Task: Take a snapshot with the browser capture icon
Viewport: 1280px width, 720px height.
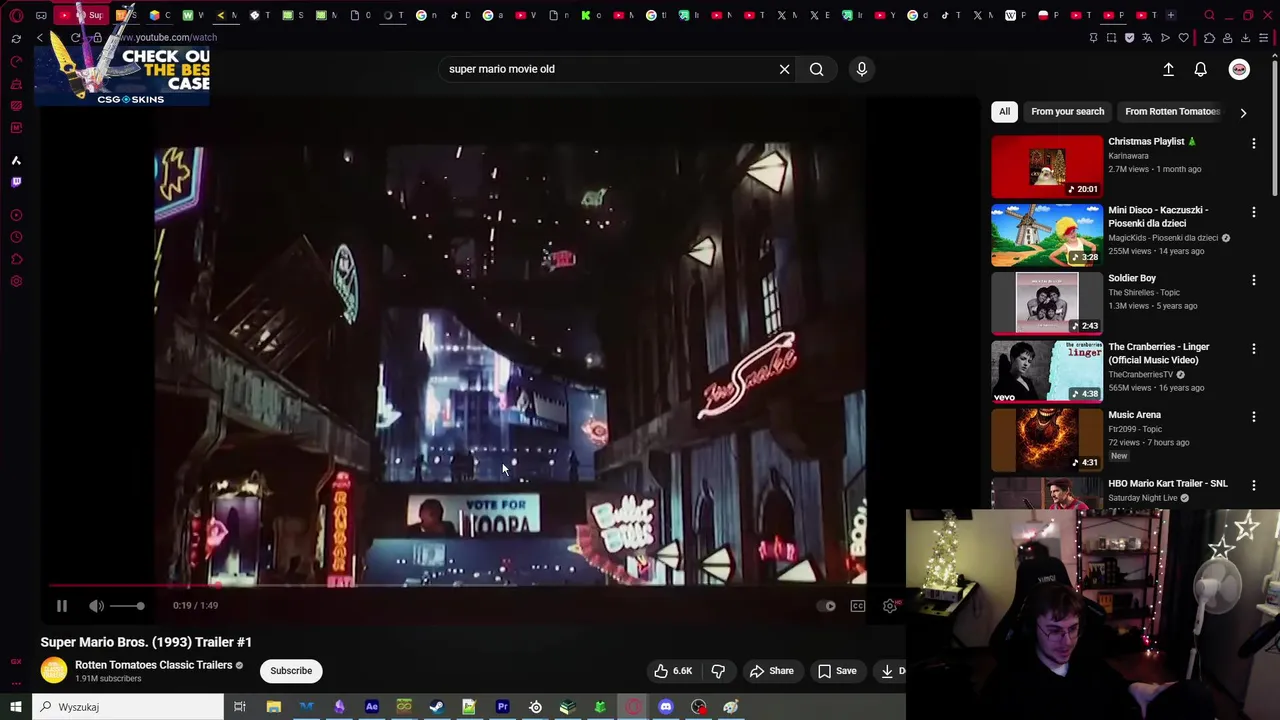Action: 1111,38
